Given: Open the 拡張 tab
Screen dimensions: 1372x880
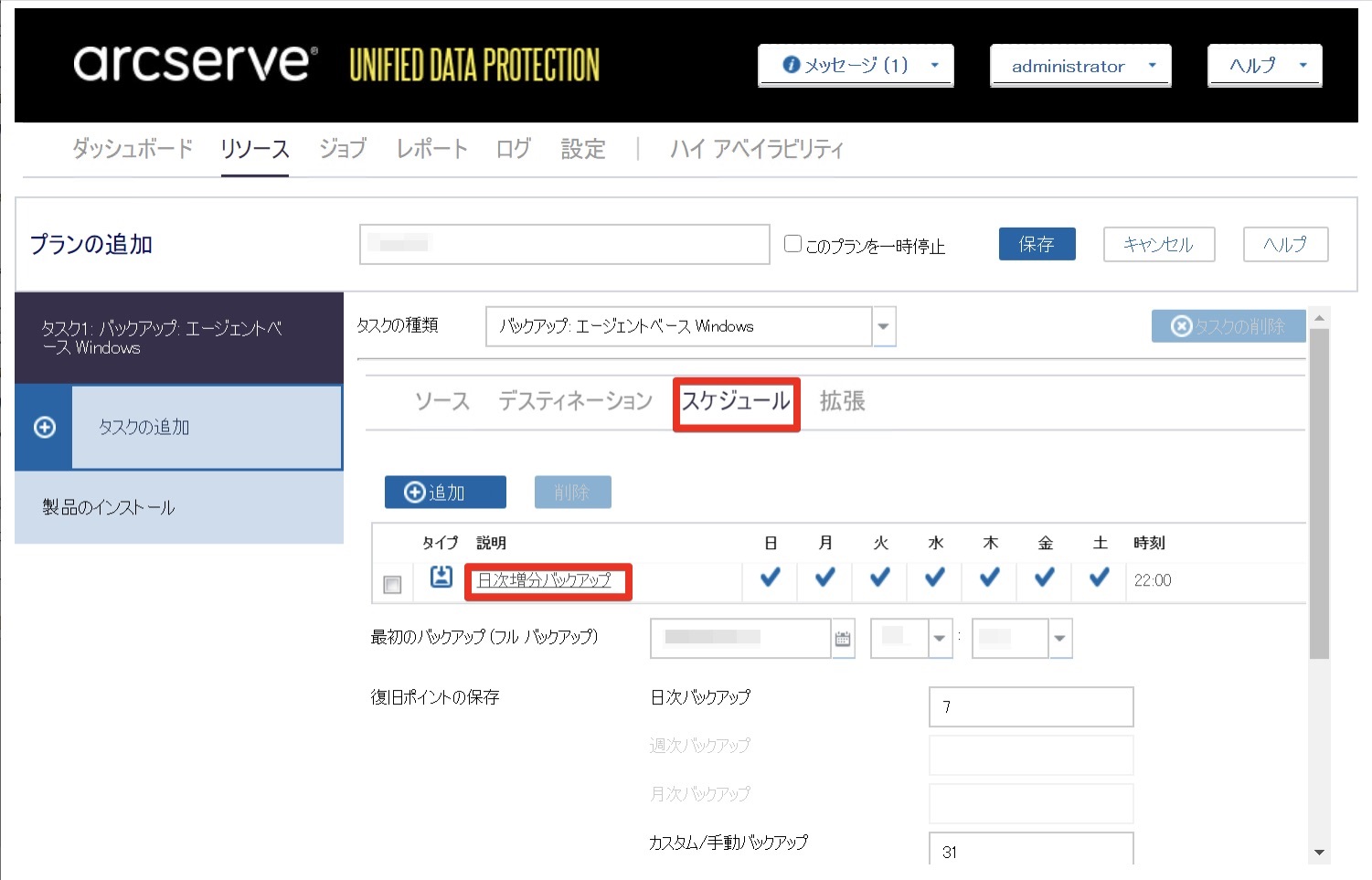Looking at the screenshot, I should (x=842, y=400).
